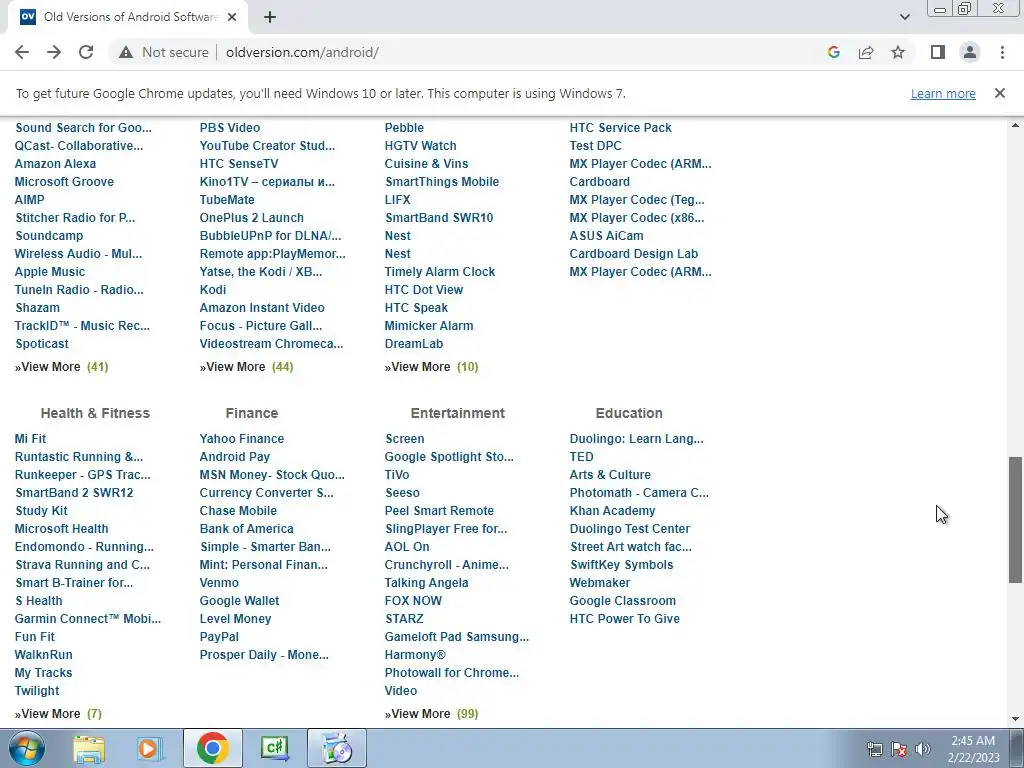Screen dimensions: 1024x768
Task: Open the TED link
Action: pos(581,456)
